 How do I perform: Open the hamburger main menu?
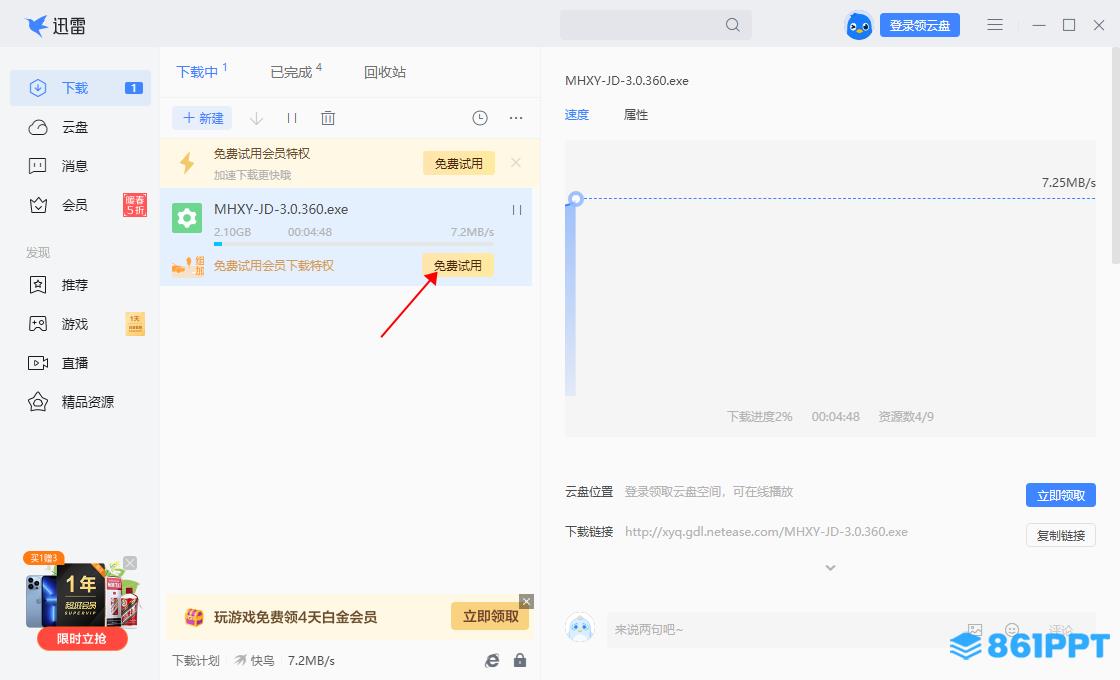click(995, 25)
